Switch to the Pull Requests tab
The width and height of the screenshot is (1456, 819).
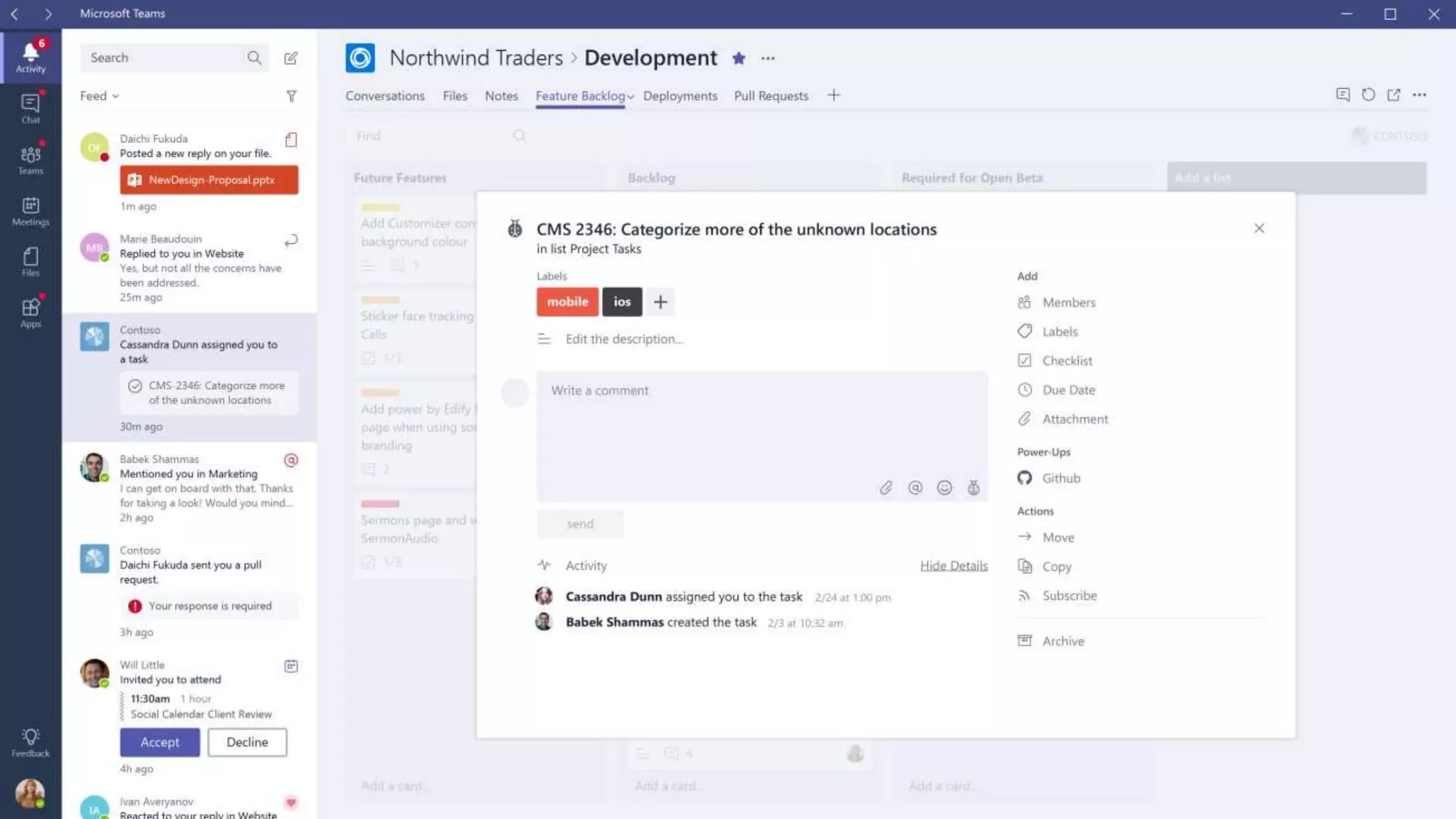(771, 96)
